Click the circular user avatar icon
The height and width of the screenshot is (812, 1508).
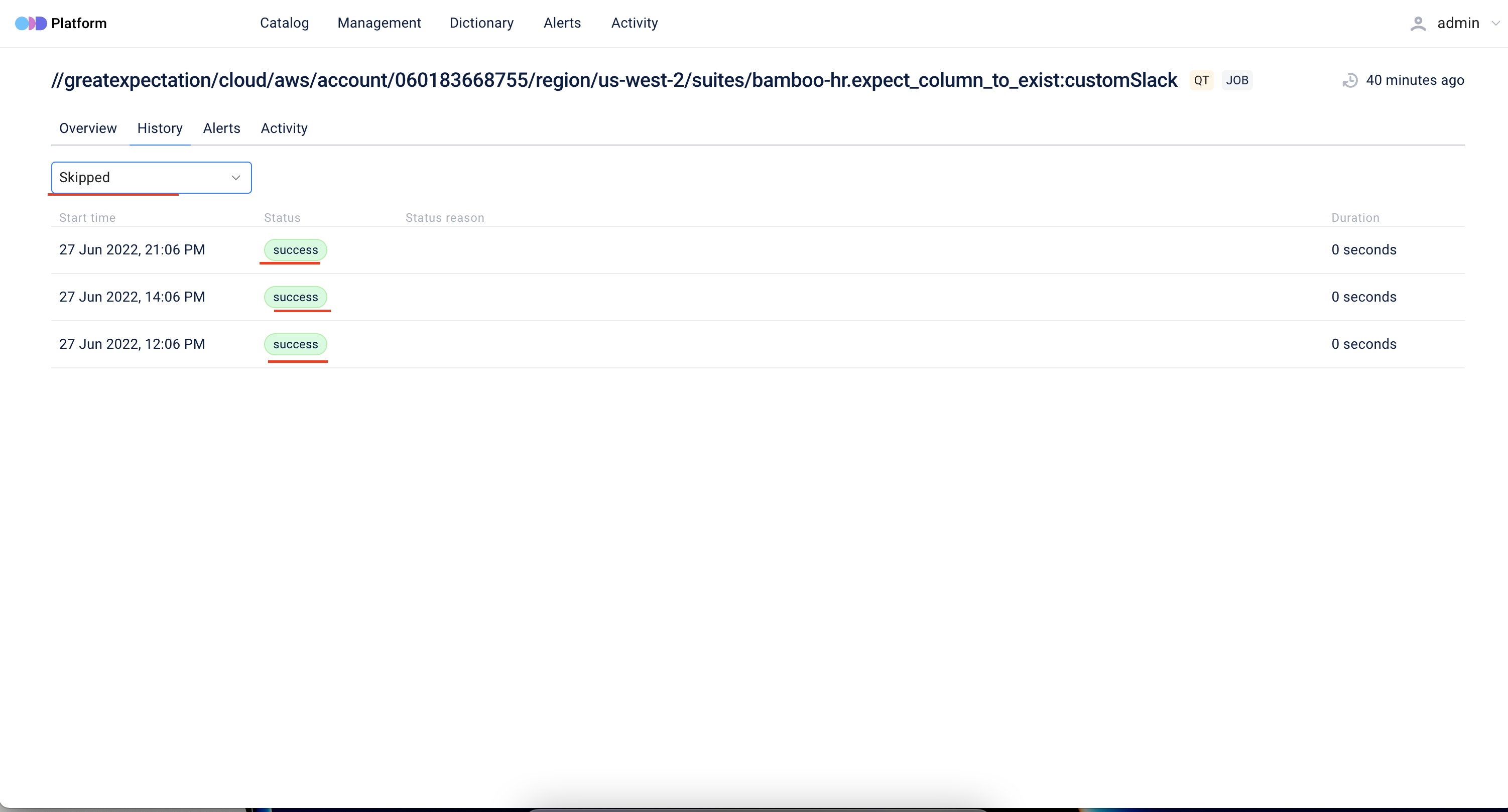click(x=1419, y=24)
